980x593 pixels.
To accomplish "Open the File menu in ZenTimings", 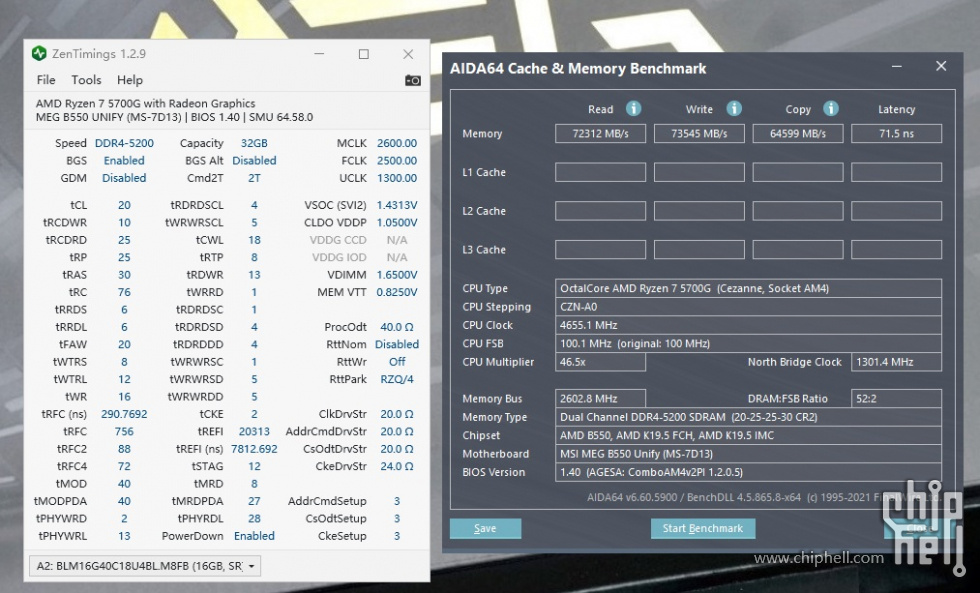I will [x=46, y=80].
